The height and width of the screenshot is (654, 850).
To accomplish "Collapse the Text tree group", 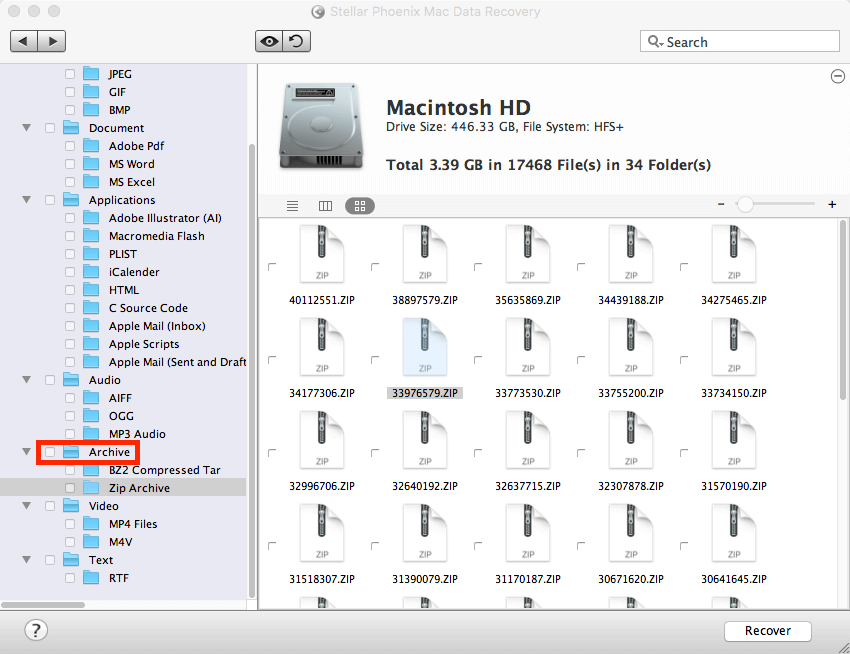I will tap(27, 560).
